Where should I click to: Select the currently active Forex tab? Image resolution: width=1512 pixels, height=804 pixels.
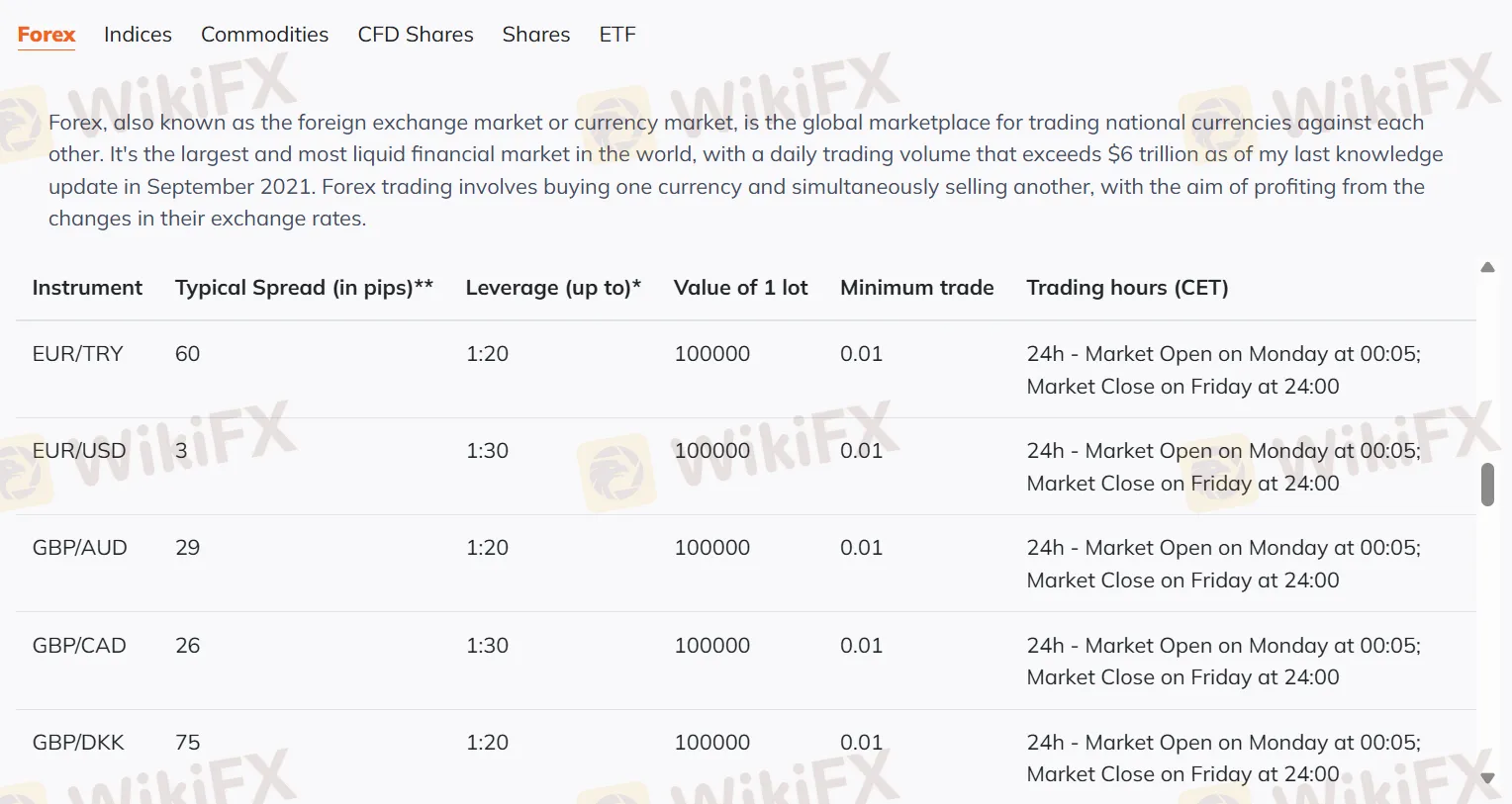[x=46, y=34]
